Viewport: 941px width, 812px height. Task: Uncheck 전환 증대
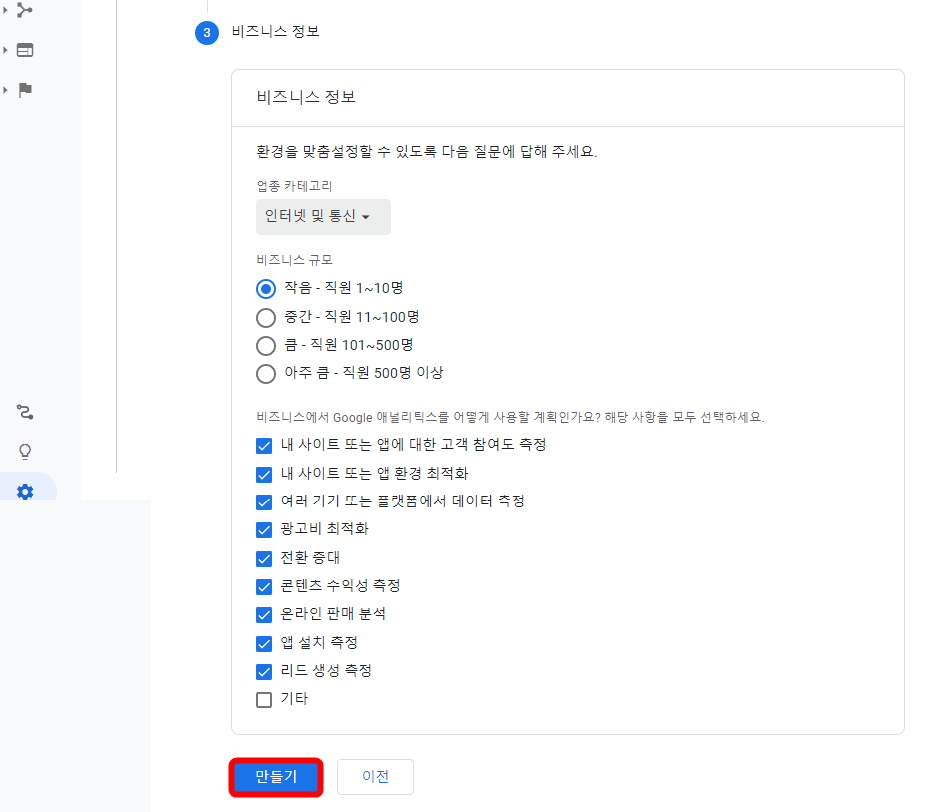point(264,558)
